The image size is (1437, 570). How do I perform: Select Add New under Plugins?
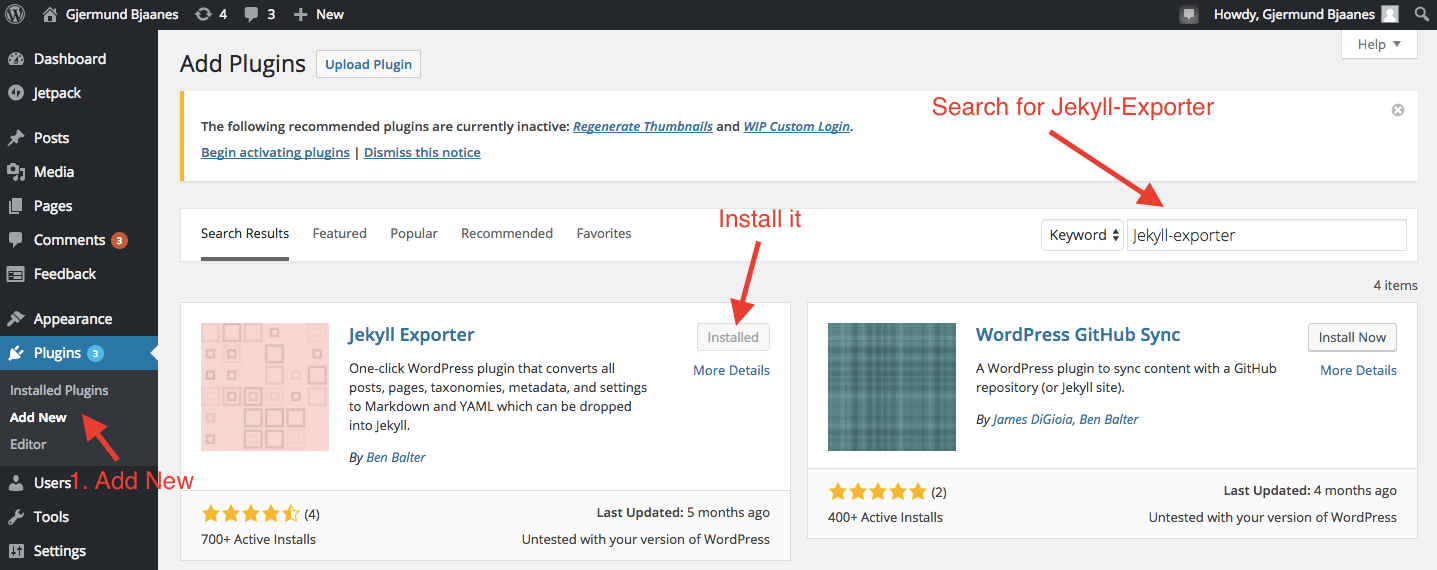click(x=38, y=417)
